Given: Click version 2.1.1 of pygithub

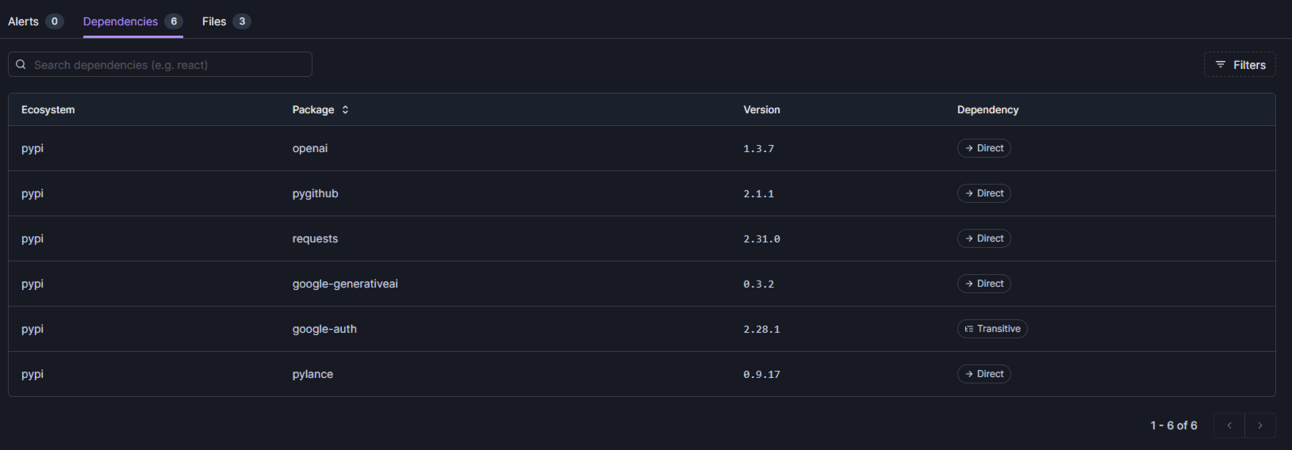Looking at the screenshot, I should (758, 194).
